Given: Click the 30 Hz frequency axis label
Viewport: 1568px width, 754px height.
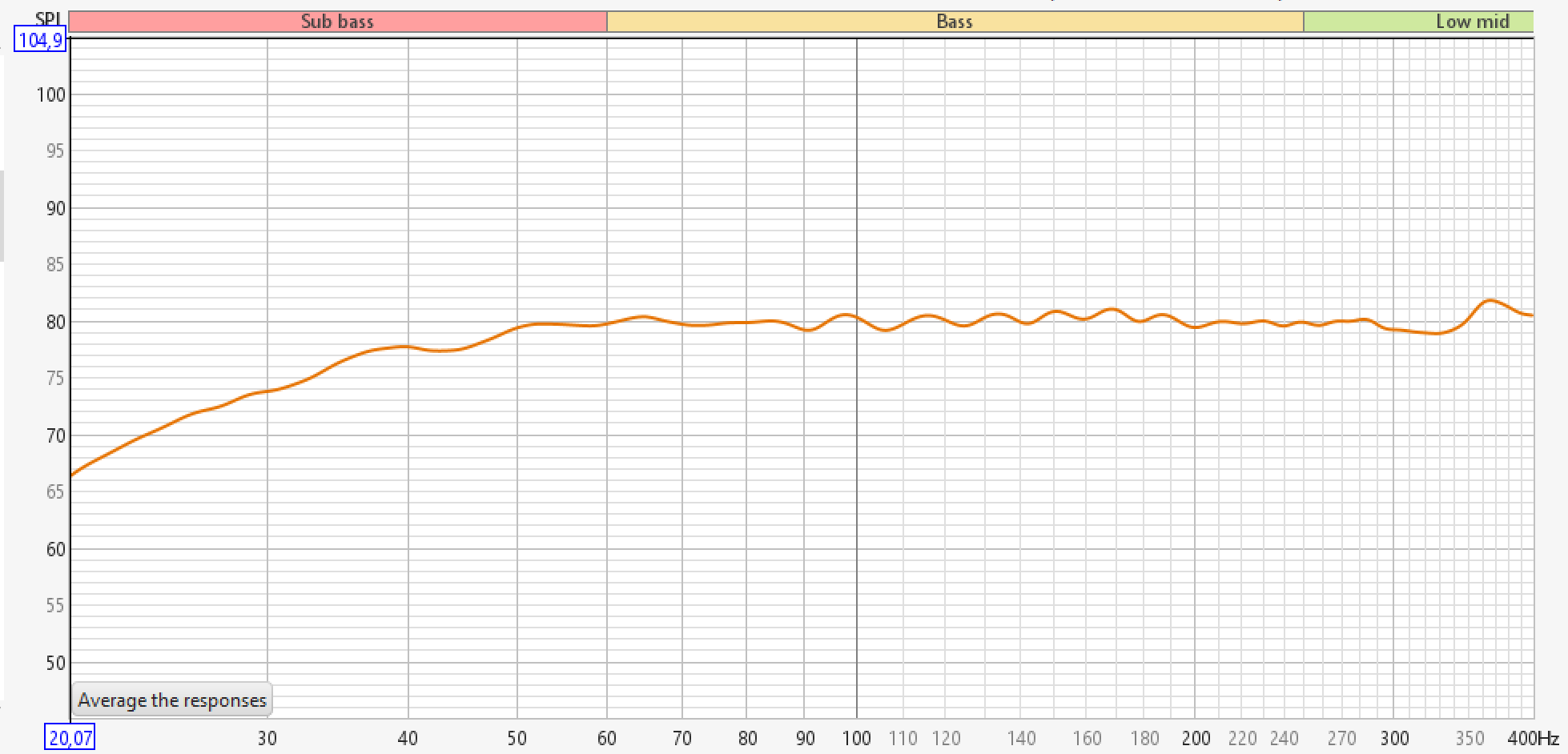Looking at the screenshot, I should point(267,738).
